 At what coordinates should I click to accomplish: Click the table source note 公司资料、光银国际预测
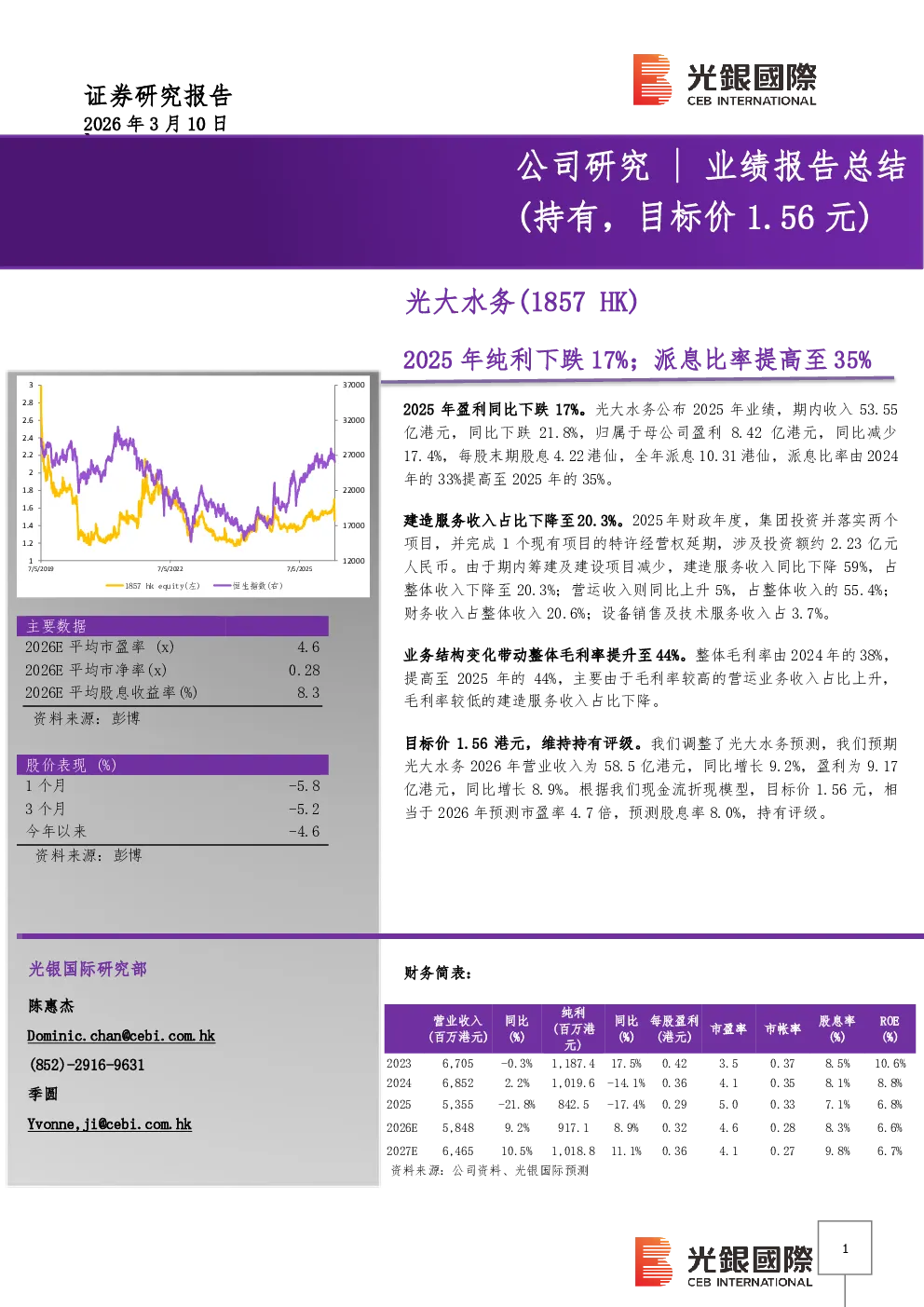[x=521, y=1170]
